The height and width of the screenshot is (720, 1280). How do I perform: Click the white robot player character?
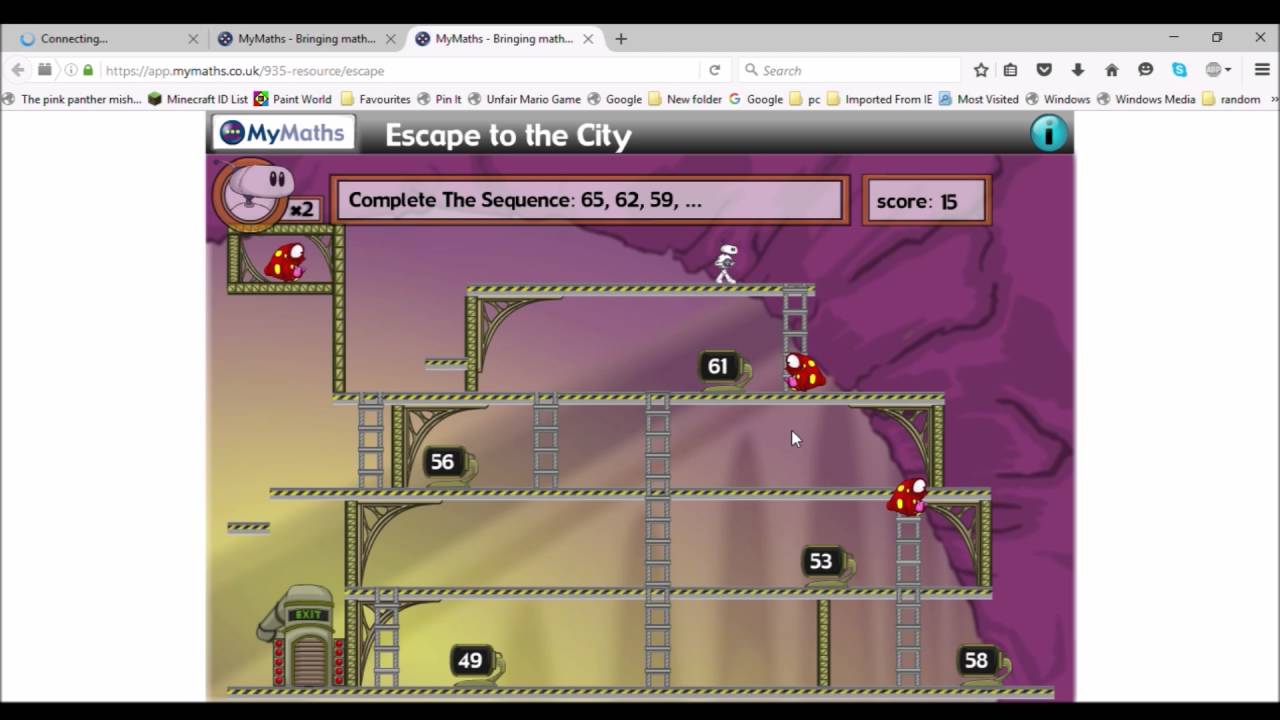tap(726, 264)
